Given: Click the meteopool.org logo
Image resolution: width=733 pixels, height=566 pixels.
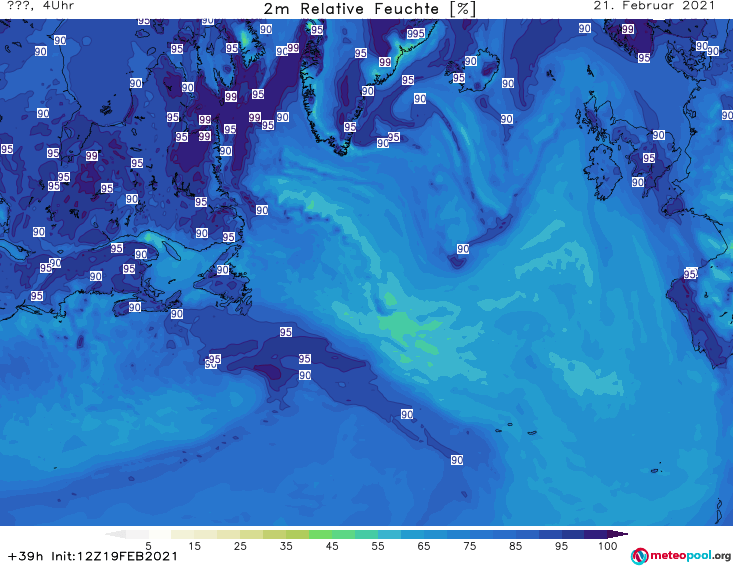Looking at the screenshot, I should click(681, 556).
